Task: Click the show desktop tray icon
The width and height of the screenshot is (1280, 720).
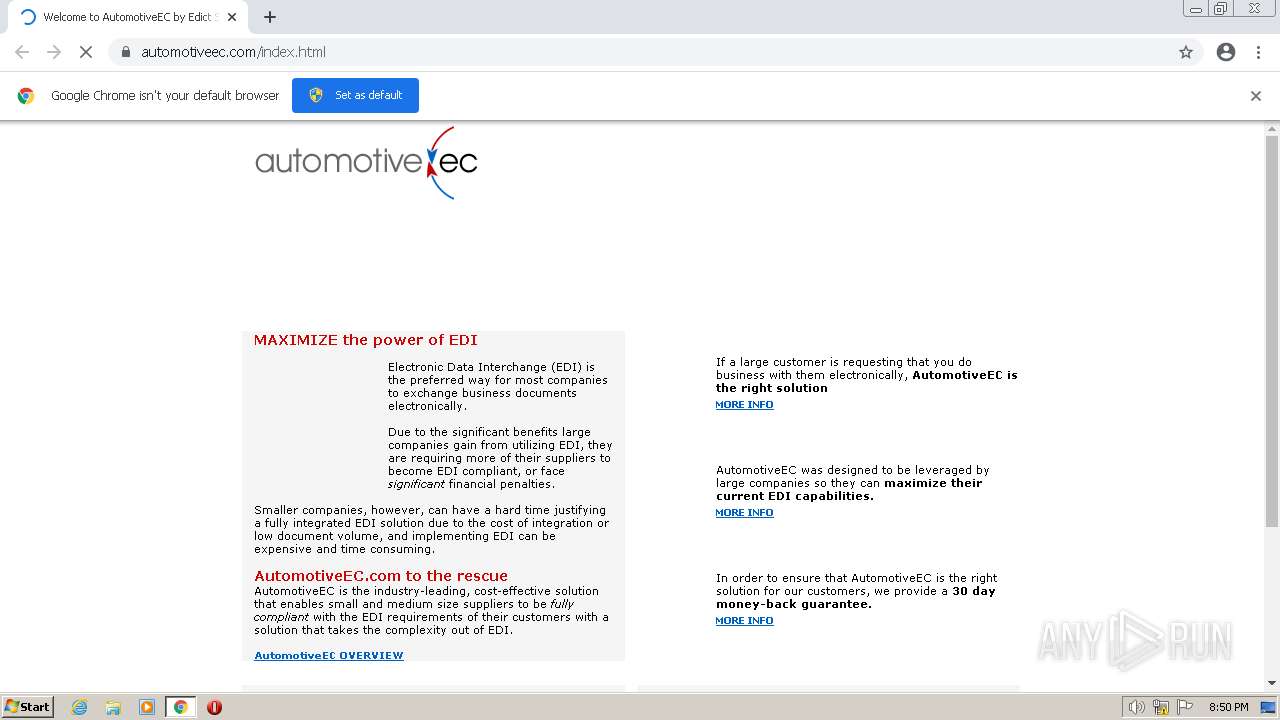Action: (x=1269, y=707)
